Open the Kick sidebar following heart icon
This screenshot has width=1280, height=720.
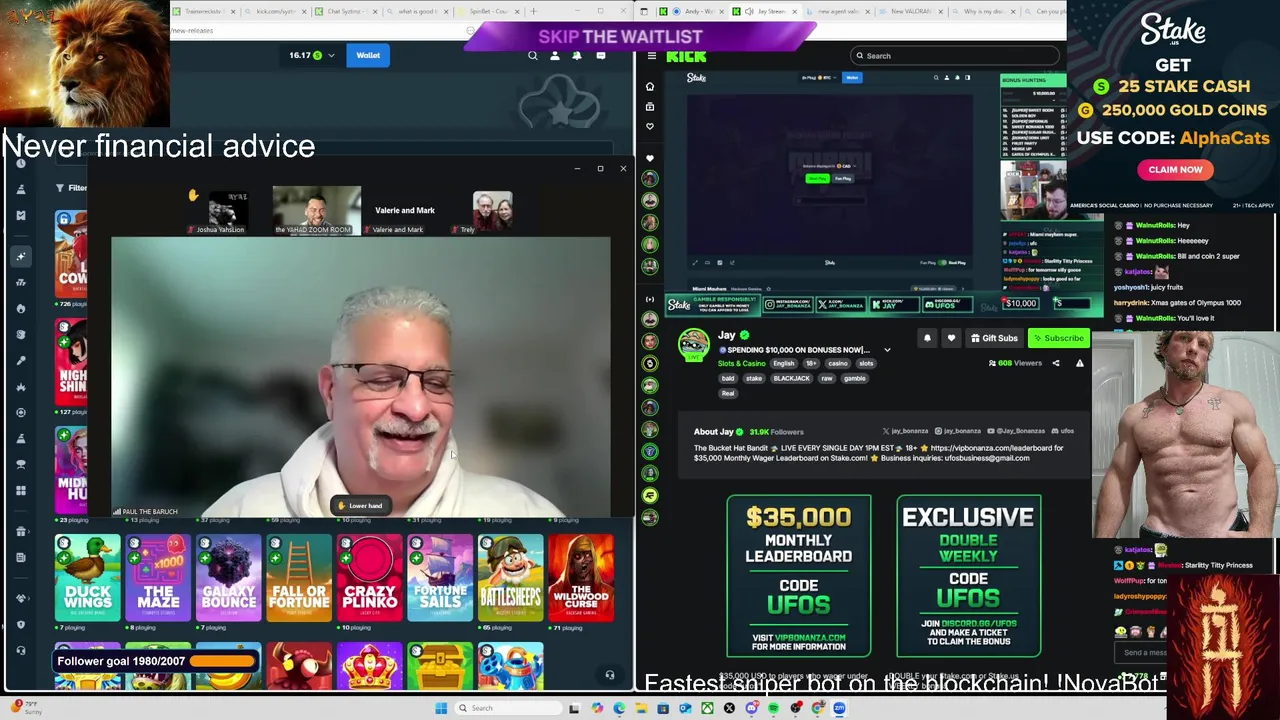[650, 126]
